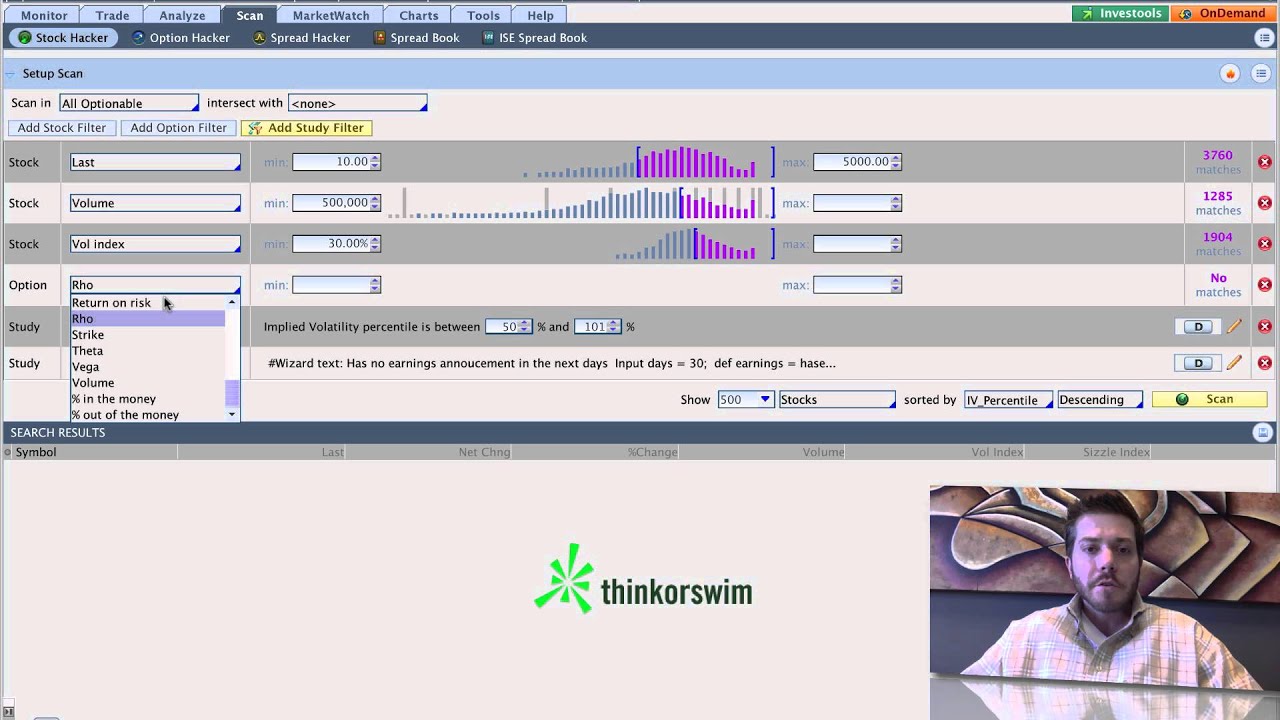The width and height of the screenshot is (1280, 720).
Task: Open the Vol index filter dropdown
Action: click(155, 244)
